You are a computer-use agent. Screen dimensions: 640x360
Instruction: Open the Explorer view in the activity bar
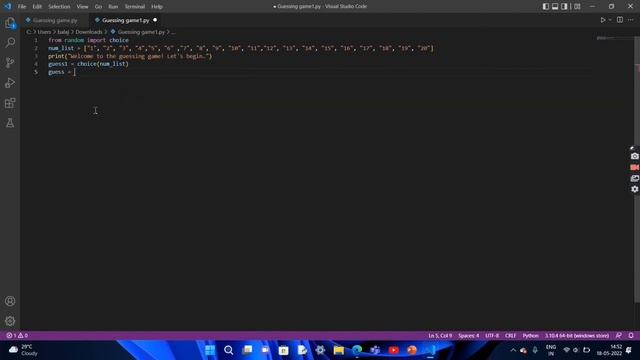pos(10,23)
